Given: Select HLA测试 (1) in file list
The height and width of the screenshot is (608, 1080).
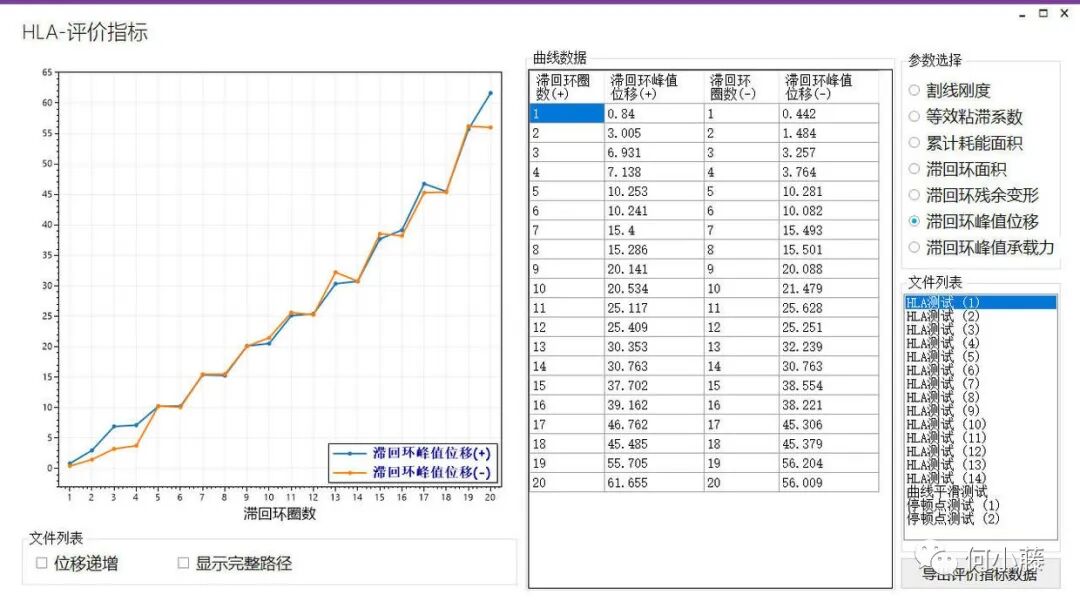Looking at the screenshot, I should [980, 302].
